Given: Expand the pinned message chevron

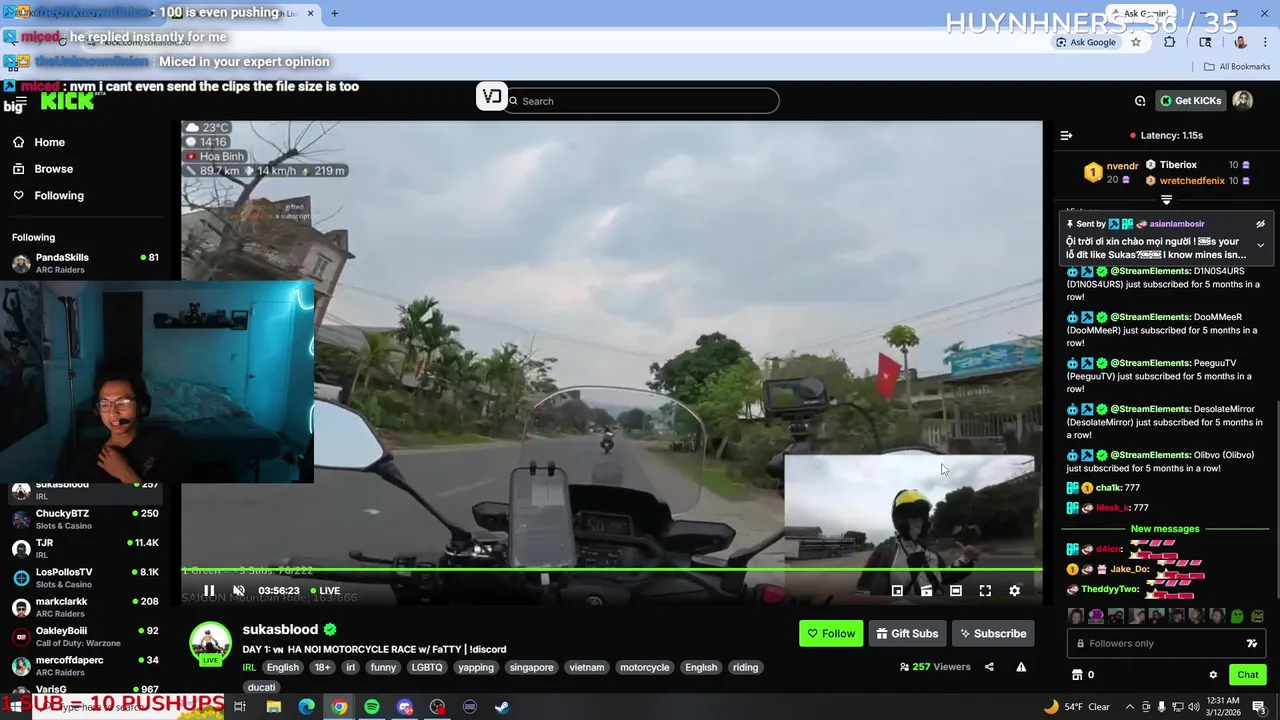Looking at the screenshot, I should [x=1260, y=245].
